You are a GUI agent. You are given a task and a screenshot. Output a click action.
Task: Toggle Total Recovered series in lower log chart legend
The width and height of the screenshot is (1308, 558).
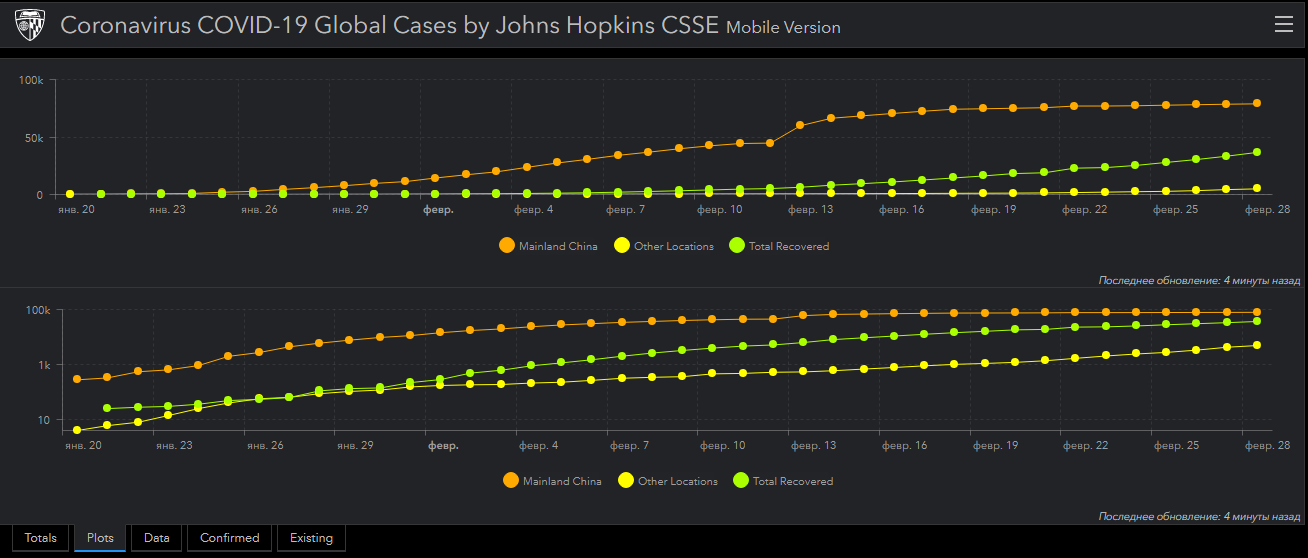pyautogui.click(x=783, y=481)
